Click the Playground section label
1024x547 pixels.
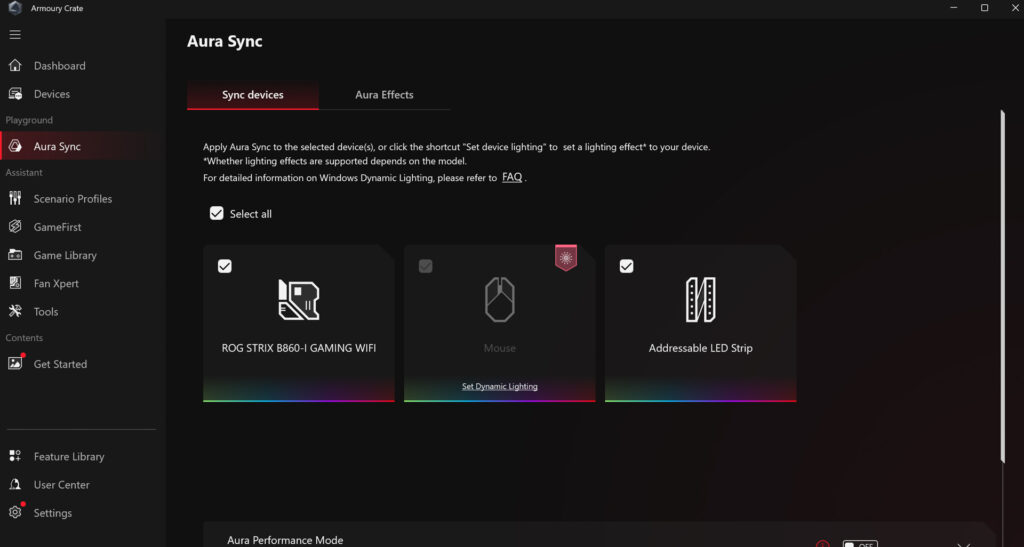point(29,120)
